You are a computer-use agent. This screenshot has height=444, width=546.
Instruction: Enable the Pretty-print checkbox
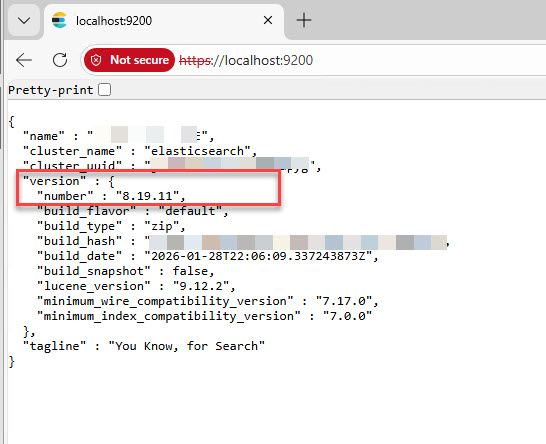[104, 90]
